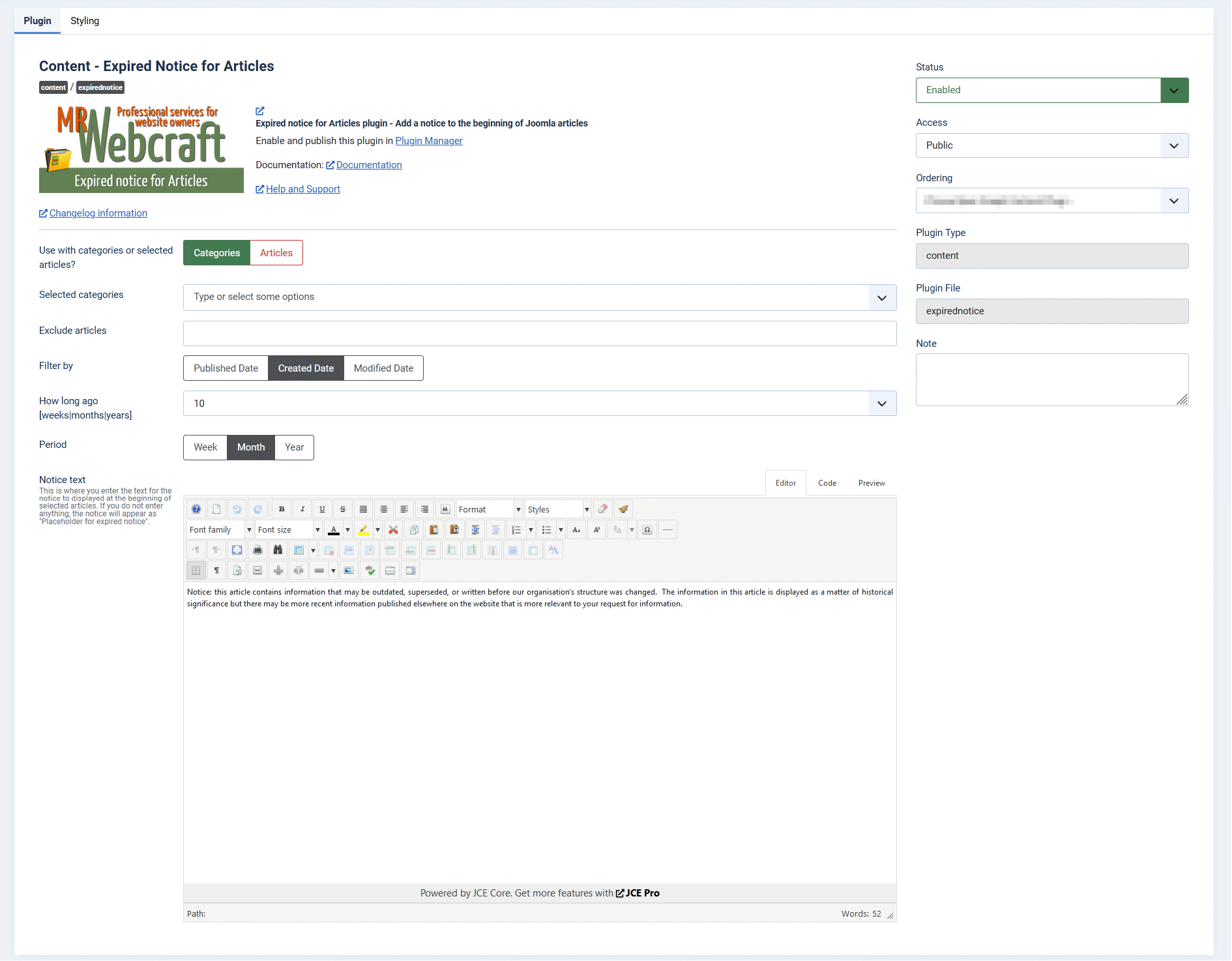The width and height of the screenshot is (1232, 961).
Task: Expand the Font family dropdown
Action: (x=220, y=530)
